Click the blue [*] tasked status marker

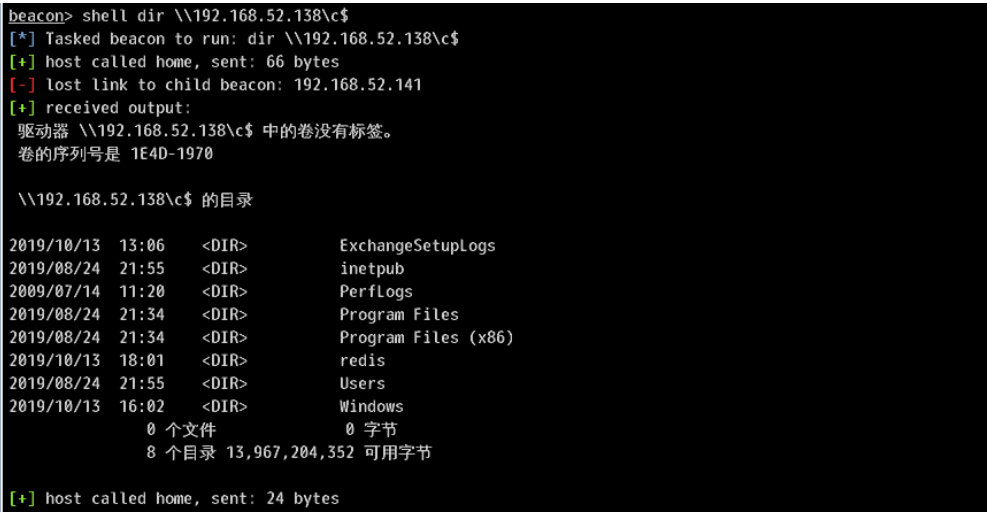coord(22,39)
